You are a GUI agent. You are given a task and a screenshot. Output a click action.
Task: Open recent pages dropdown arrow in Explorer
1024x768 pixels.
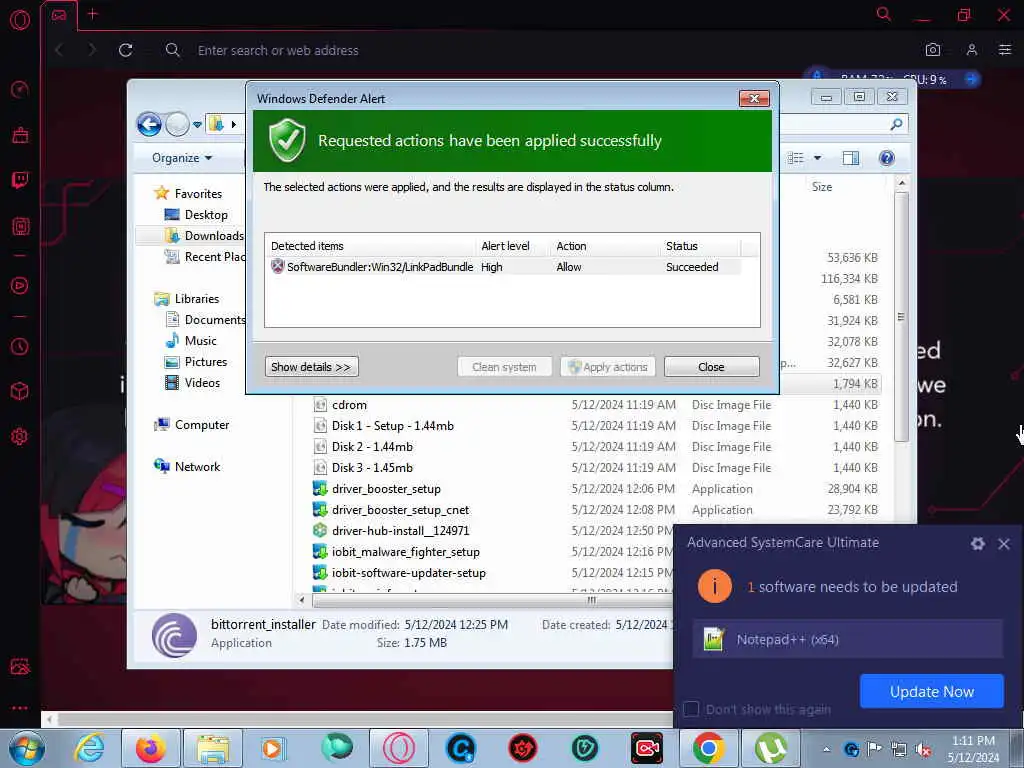click(x=197, y=124)
